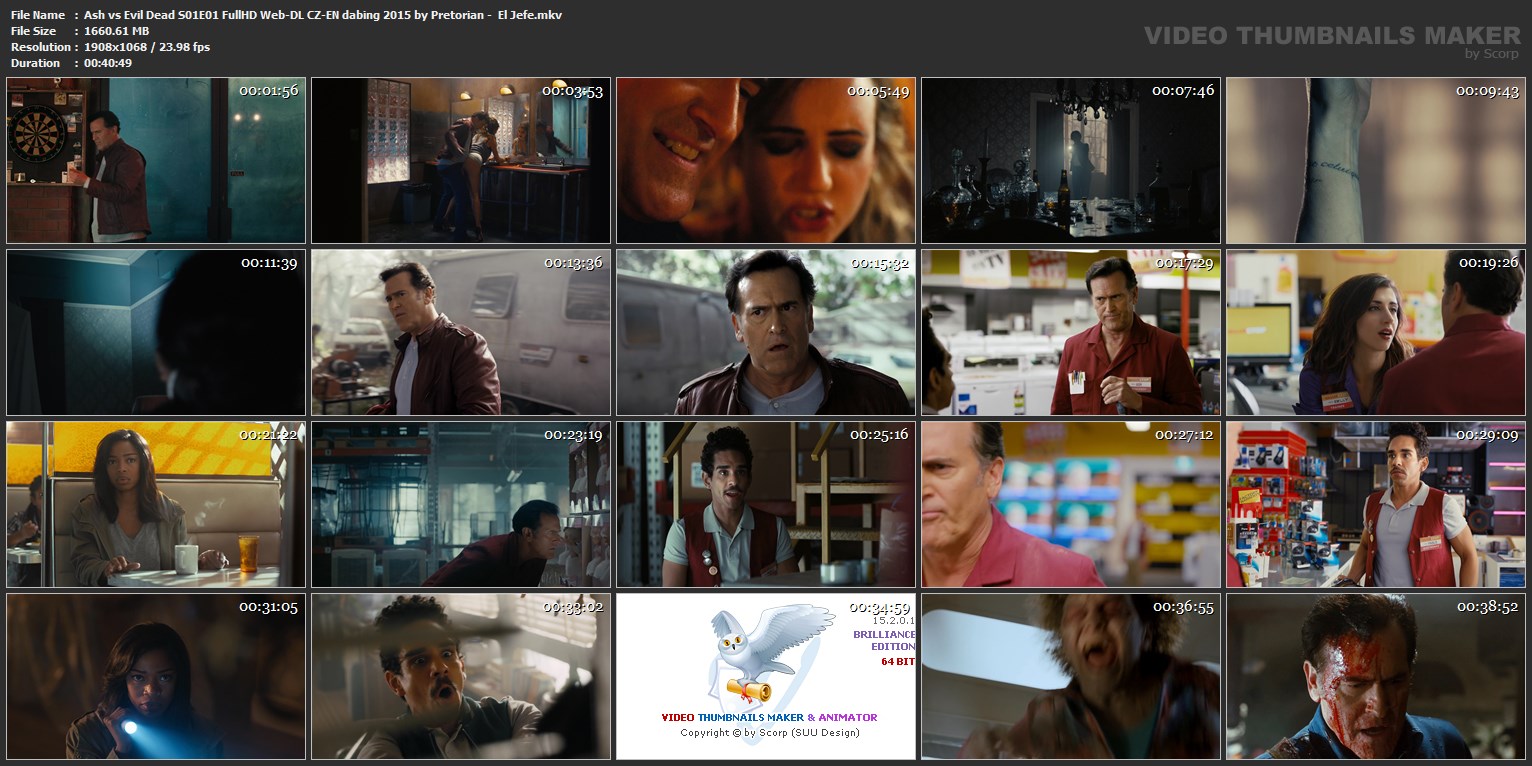Open the 00:36:55 screaming face thumbnail

click(1070, 677)
